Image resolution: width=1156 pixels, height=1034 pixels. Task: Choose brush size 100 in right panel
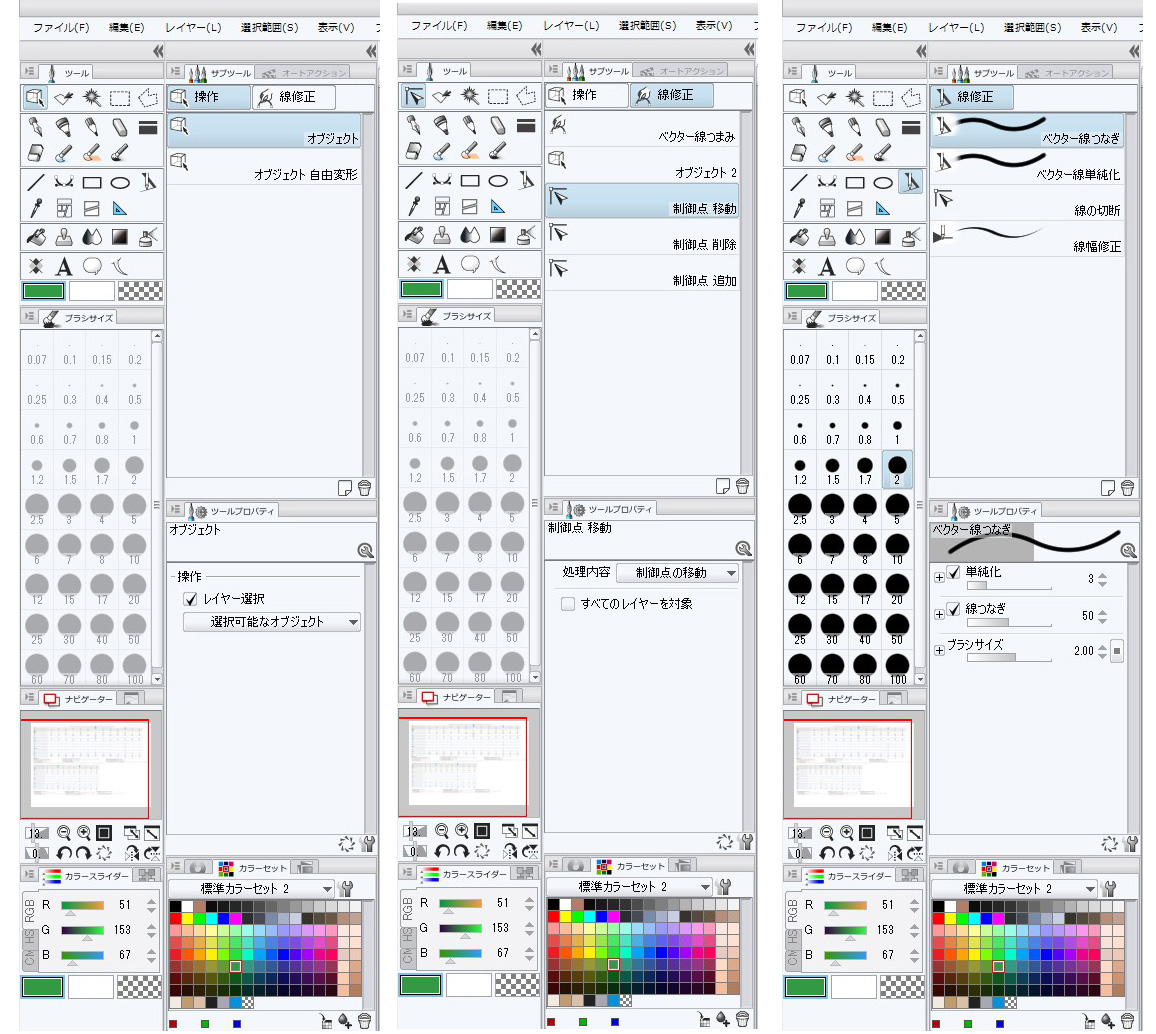pyautogui.click(x=897, y=668)
